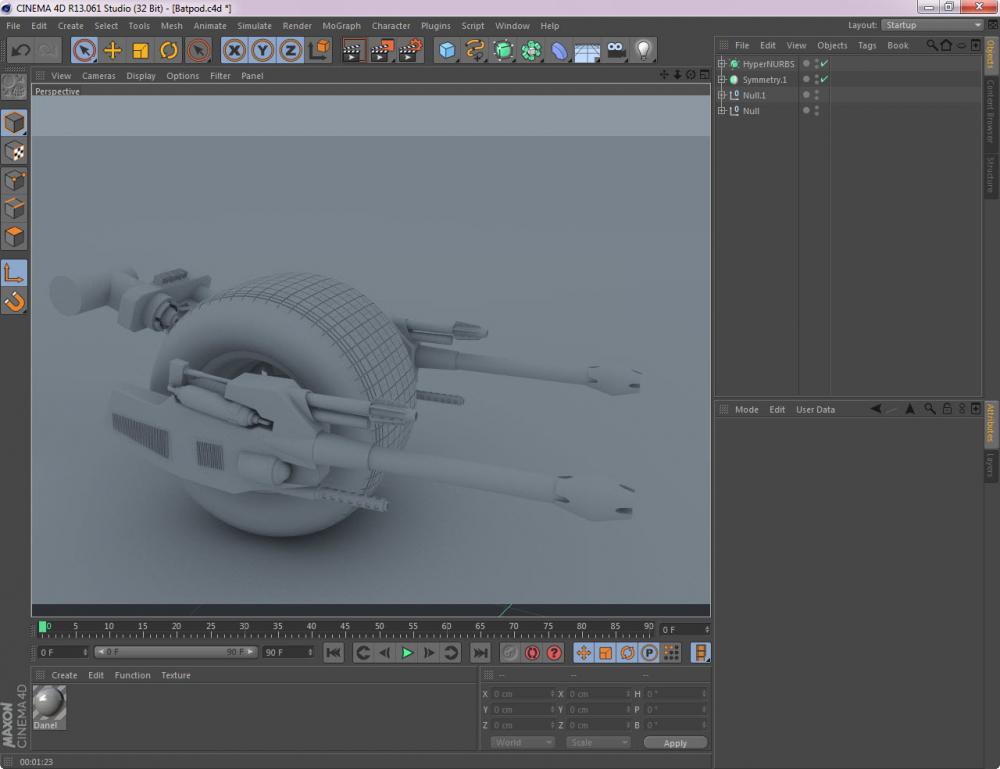The height and width of the screenshot is (769, 1000).
Task: Open the Object Manager Tags menu
Action: click(867, 45)
